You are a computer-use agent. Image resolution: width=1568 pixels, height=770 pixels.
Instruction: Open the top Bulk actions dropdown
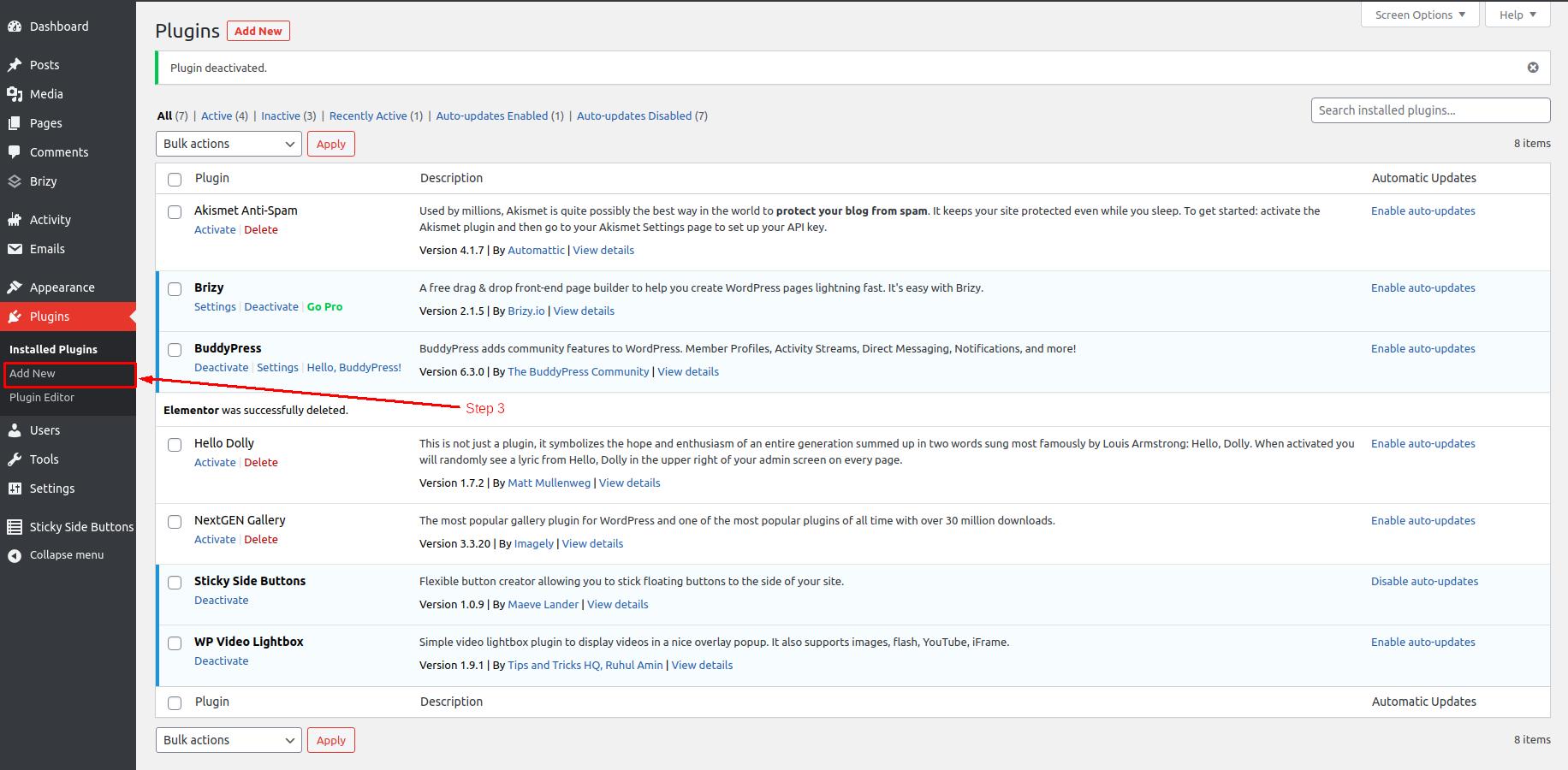click(229, 144)
